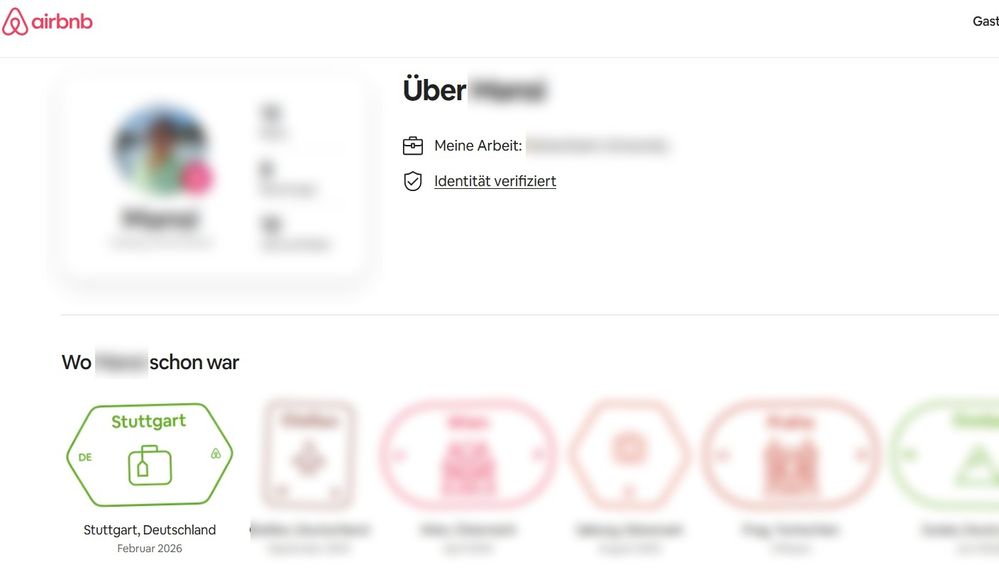Click the shield checkmark verification icon
999x568 pixels.
click(x=413, y=181)
